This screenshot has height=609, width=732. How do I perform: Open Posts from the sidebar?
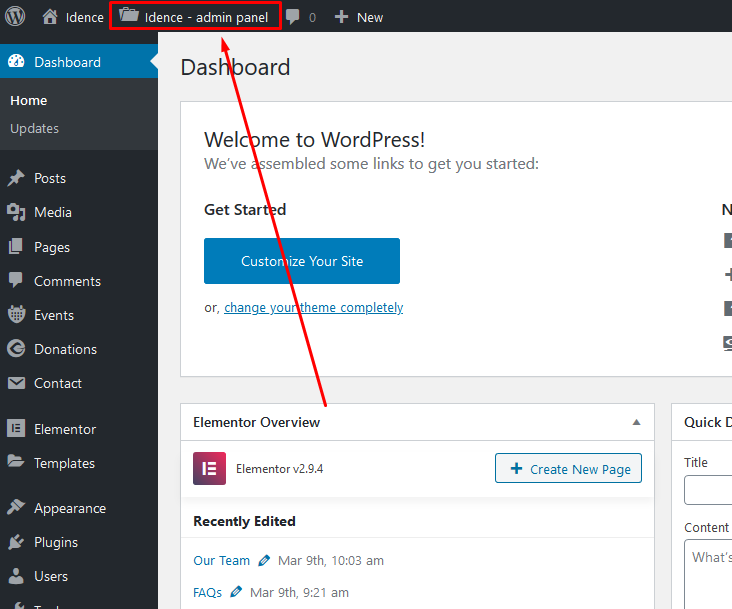tap(50, 178)
